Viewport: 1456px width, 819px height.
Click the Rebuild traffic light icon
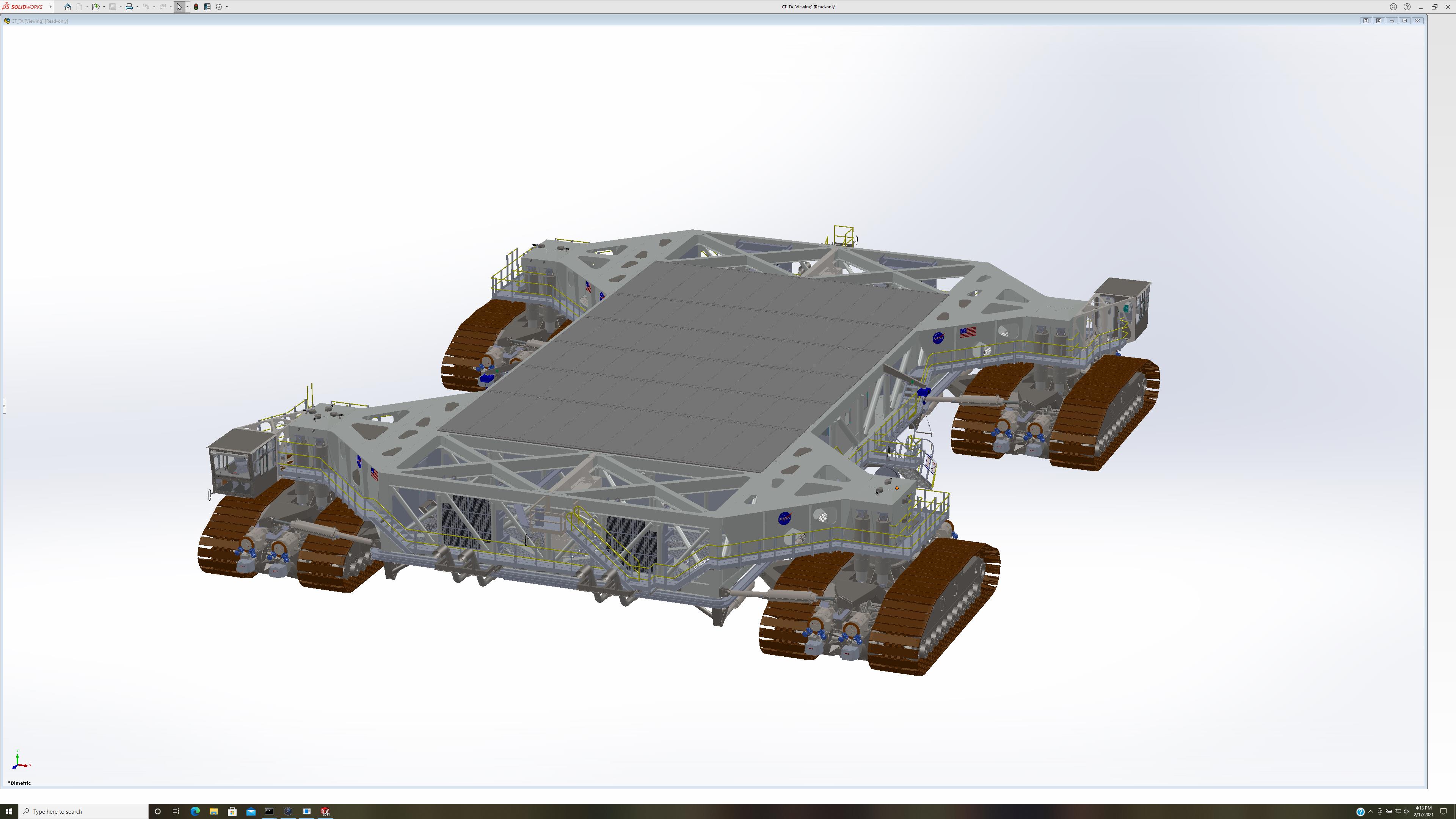[x=196, y=7]
